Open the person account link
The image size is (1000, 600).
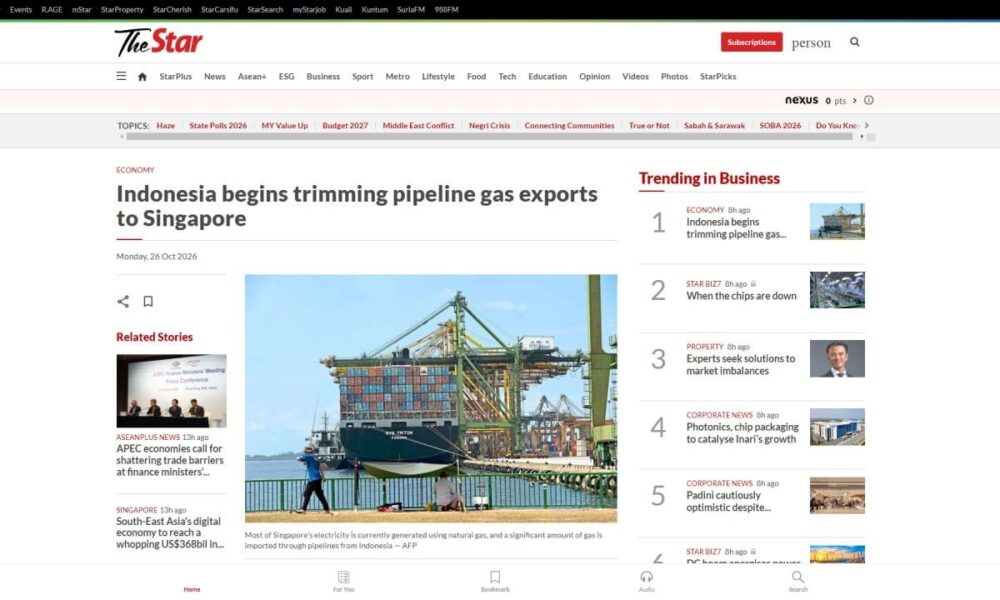811,43
